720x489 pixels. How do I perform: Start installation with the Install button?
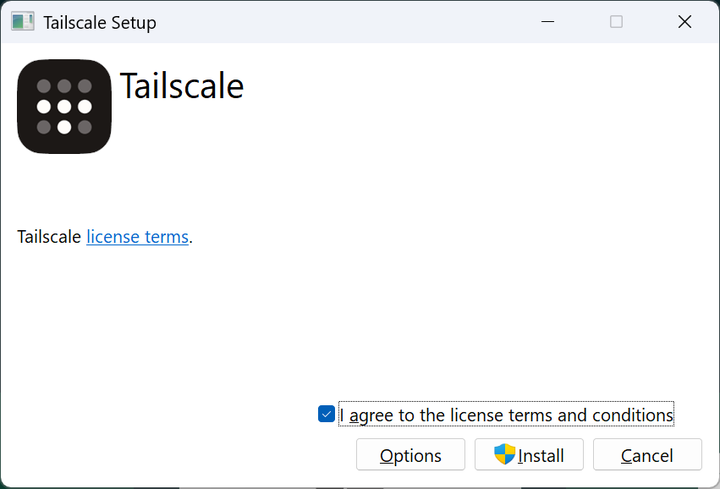tap(529, 455)
